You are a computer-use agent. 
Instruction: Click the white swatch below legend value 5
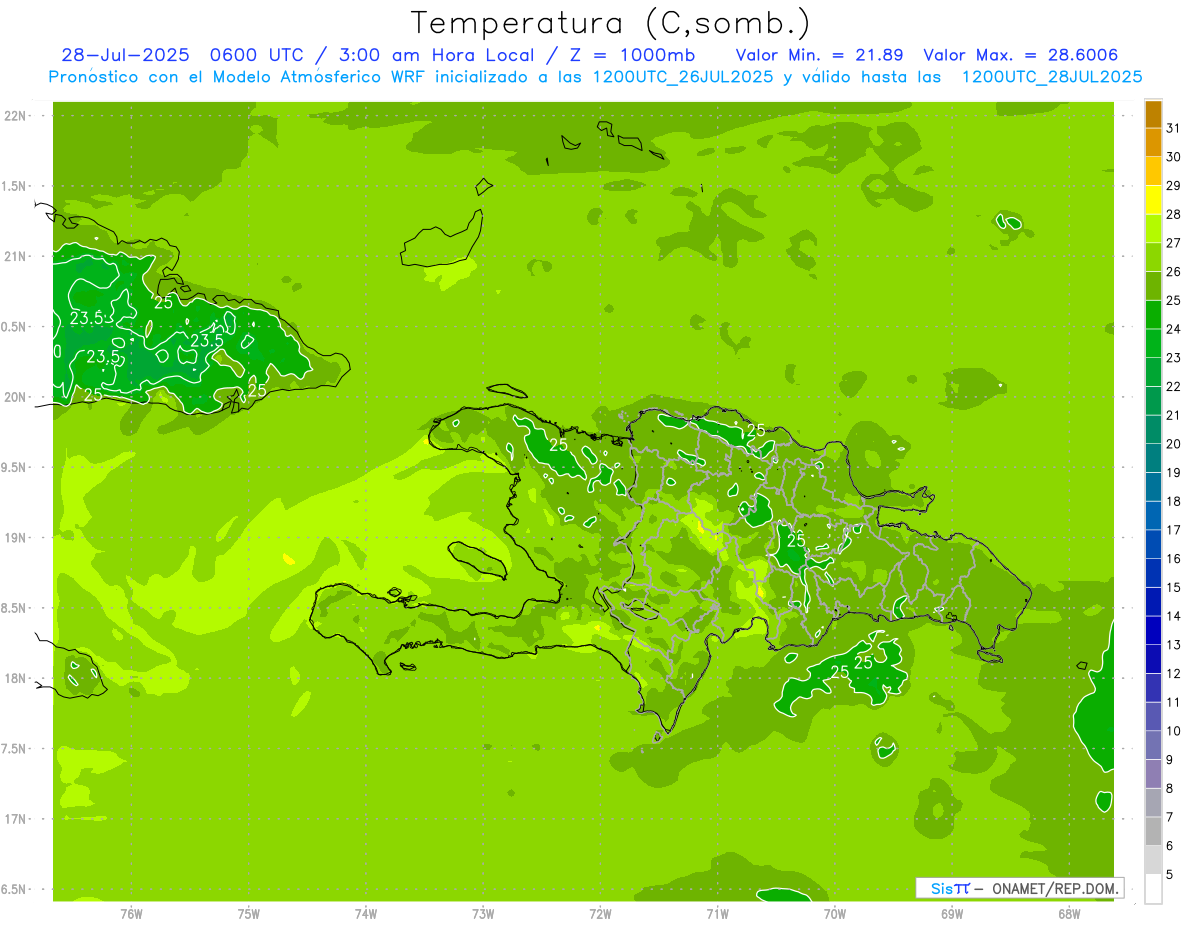[x=1153, y=889]
